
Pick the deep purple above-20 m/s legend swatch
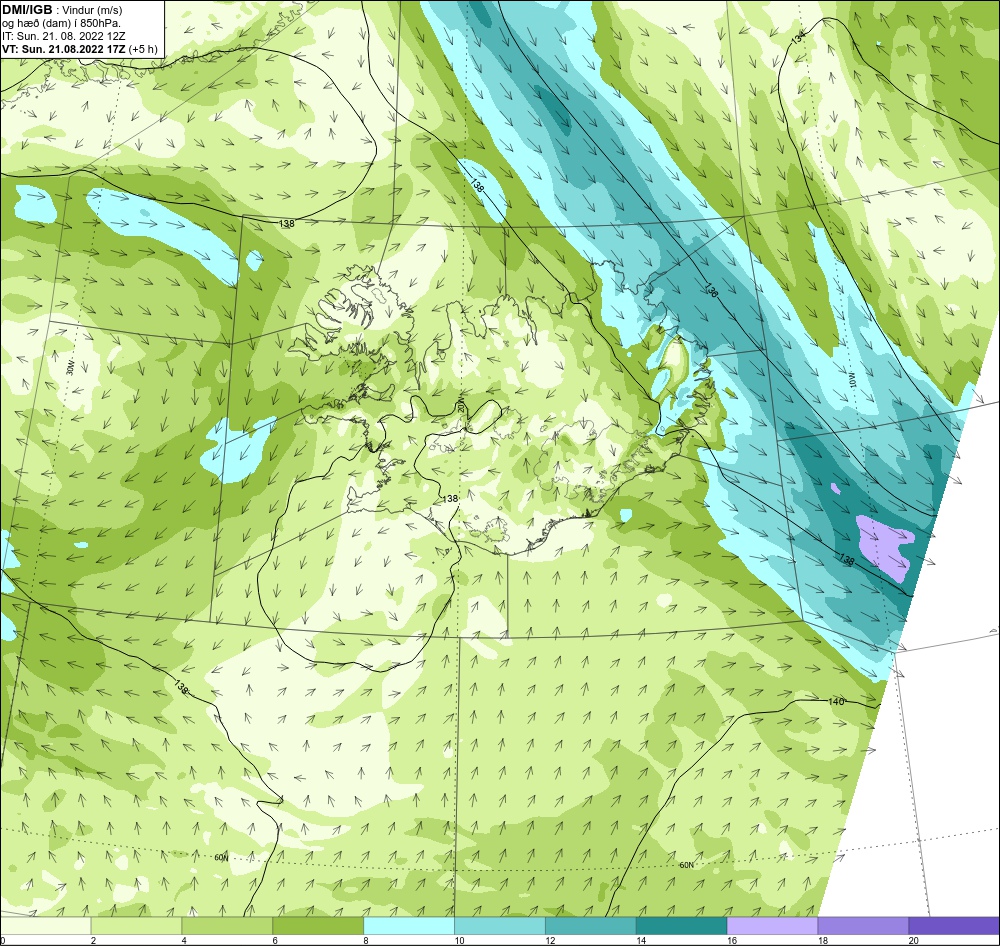953,924
